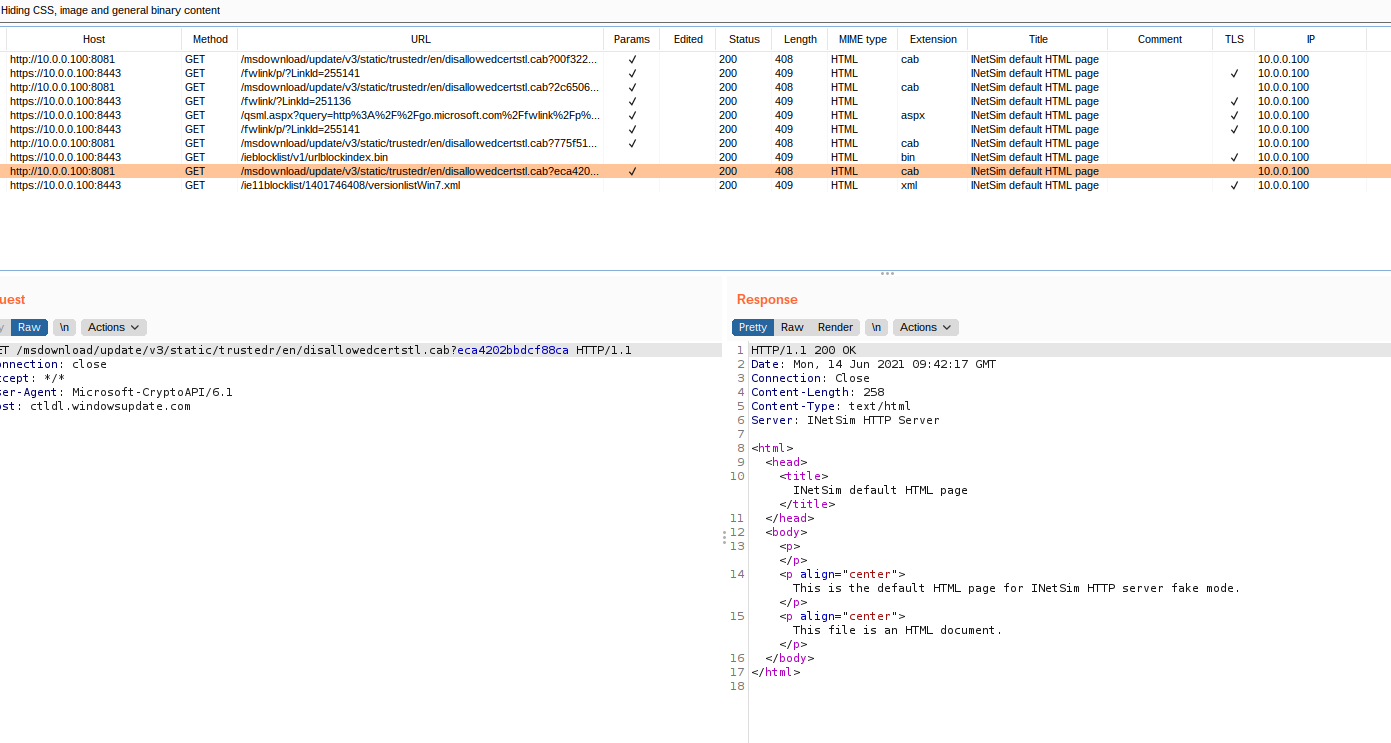This screenshot has width=1391, height=743.
Task: Sort by the TLS column header
Action: 1235,39
